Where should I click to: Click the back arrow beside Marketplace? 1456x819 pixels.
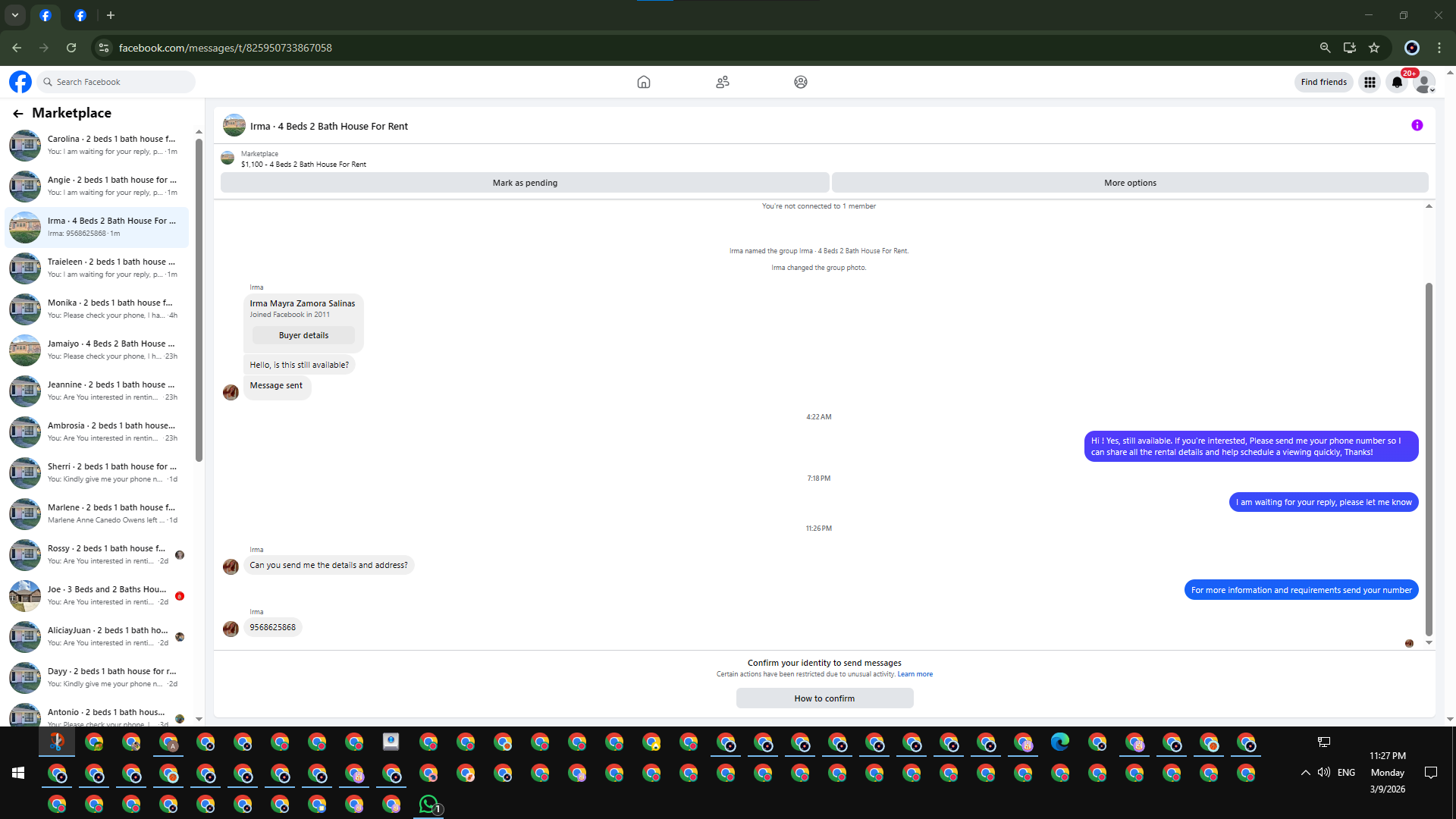pyautogui.click(x=18, y=113)
